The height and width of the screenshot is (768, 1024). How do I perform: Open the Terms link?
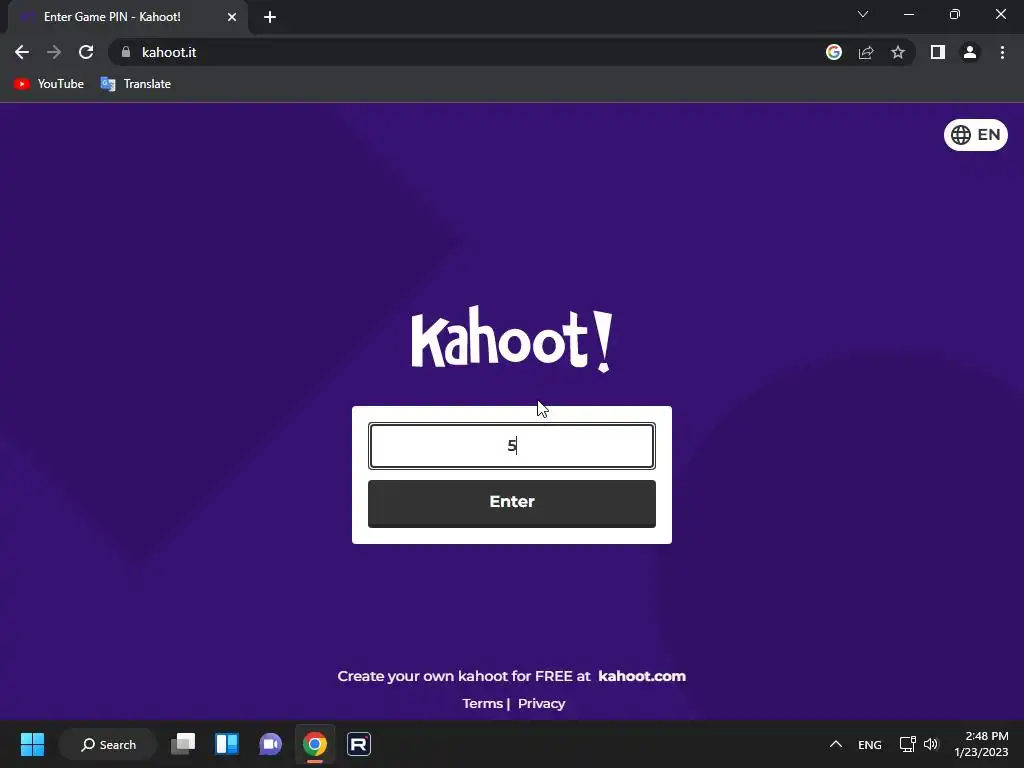(x=482, y=703)
